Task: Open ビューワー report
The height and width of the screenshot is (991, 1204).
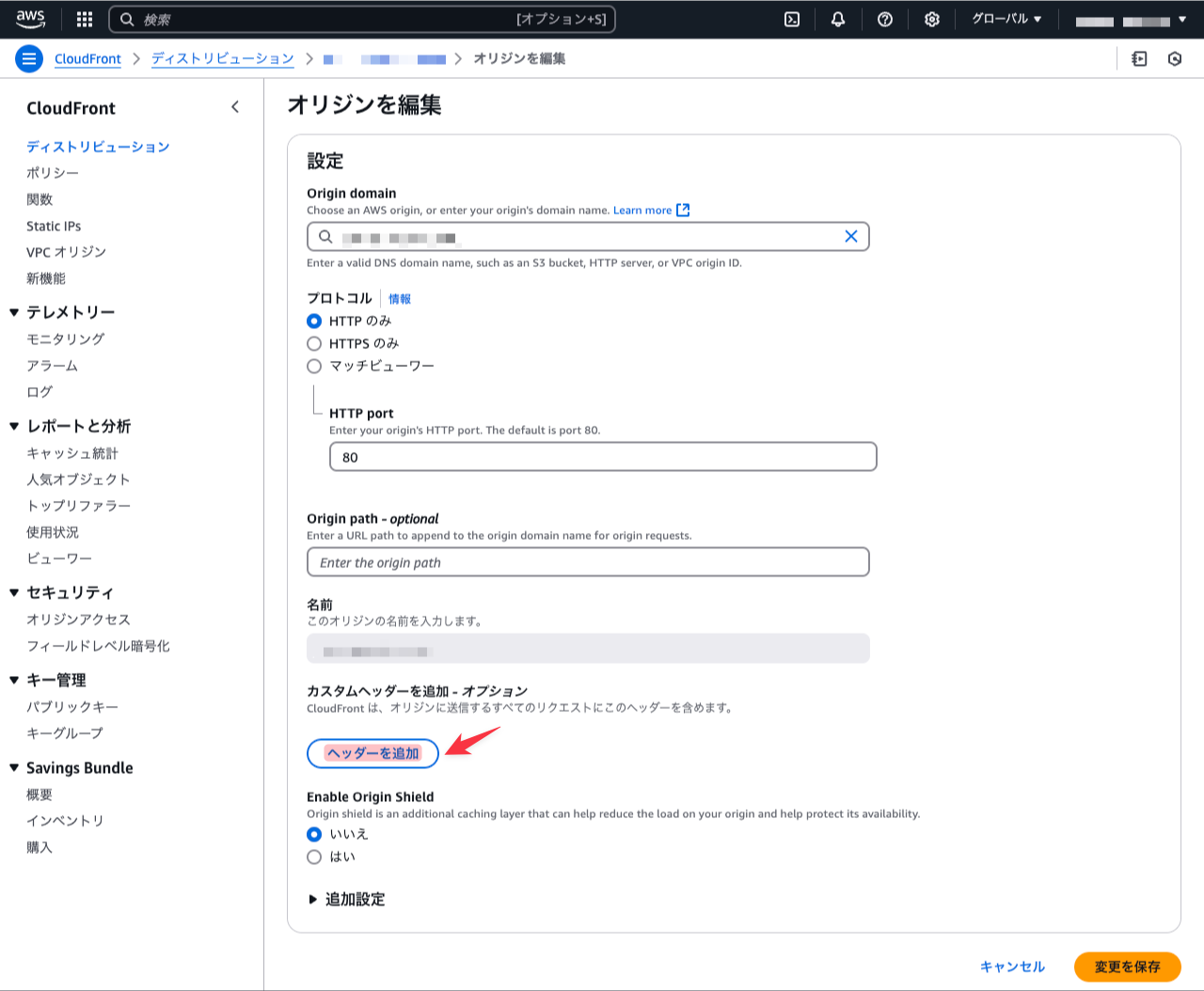Action: pos(59,558)
